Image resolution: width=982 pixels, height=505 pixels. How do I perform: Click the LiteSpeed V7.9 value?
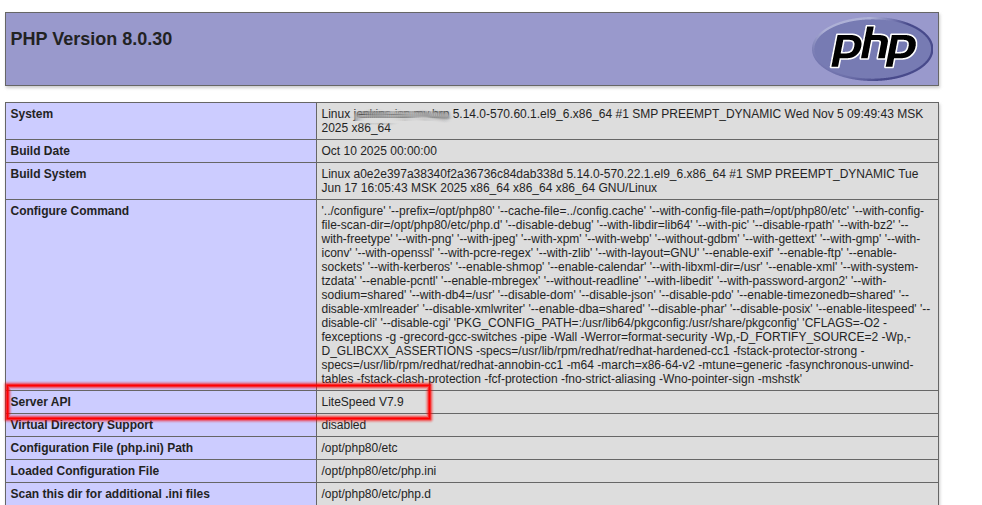click(355, 402)
